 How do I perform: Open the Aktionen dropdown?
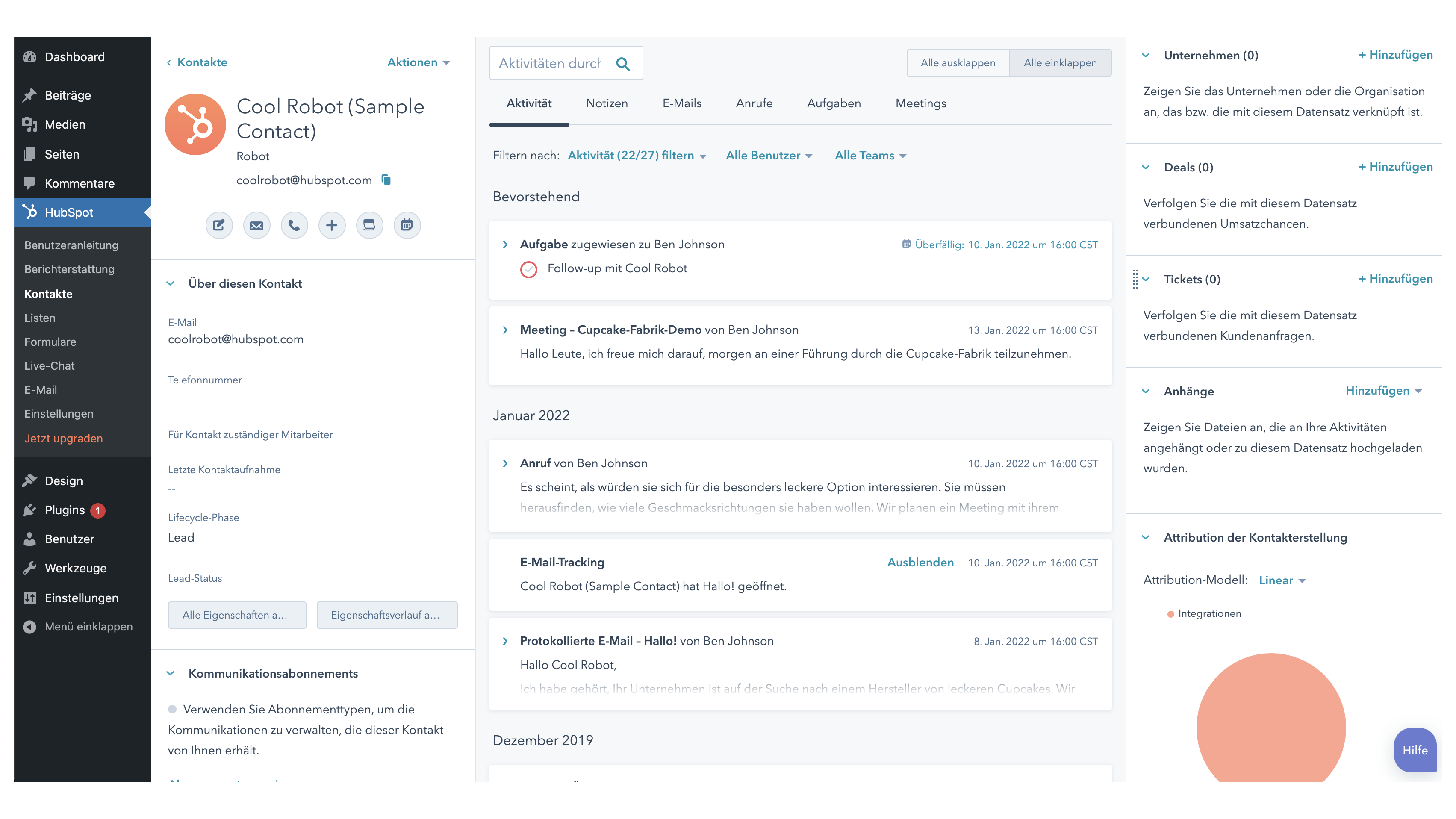418,62
